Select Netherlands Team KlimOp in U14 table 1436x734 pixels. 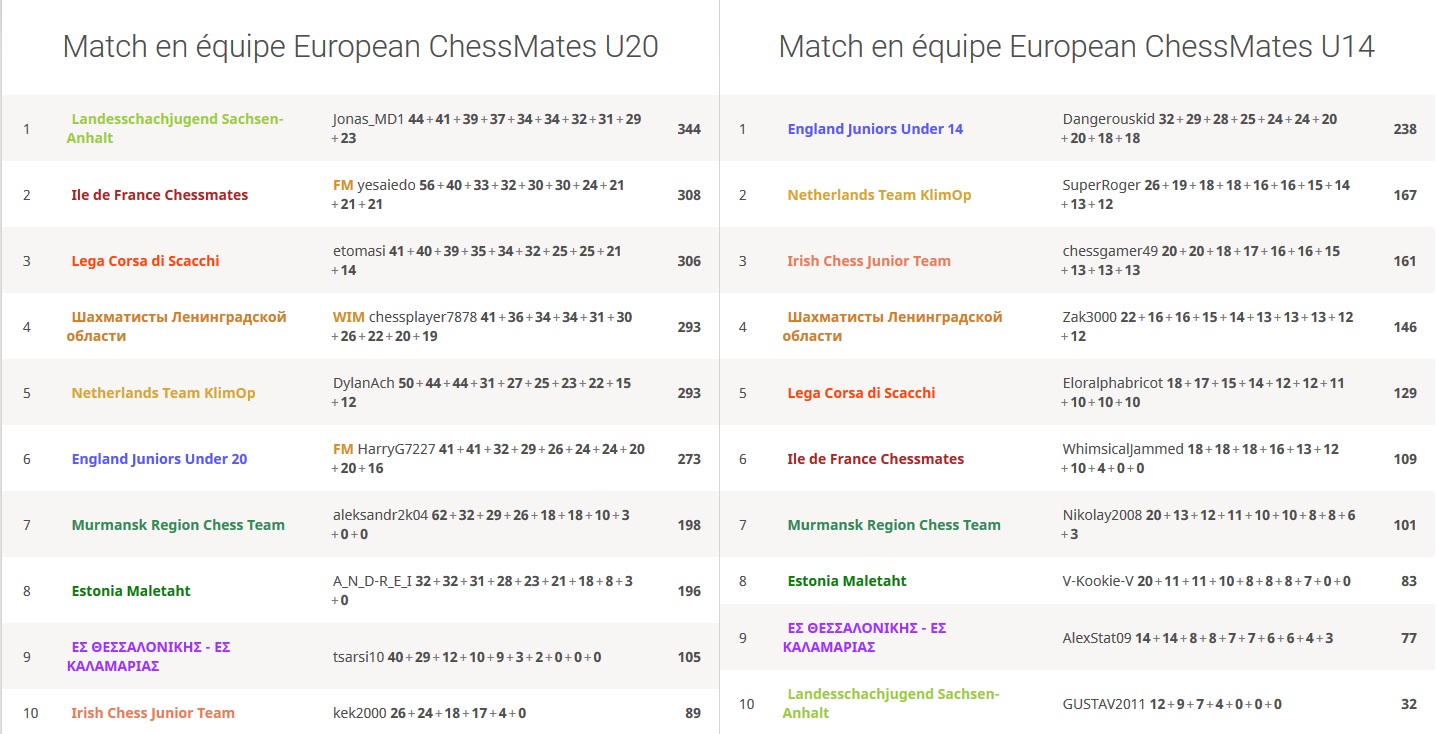click(x=879, y=195)
